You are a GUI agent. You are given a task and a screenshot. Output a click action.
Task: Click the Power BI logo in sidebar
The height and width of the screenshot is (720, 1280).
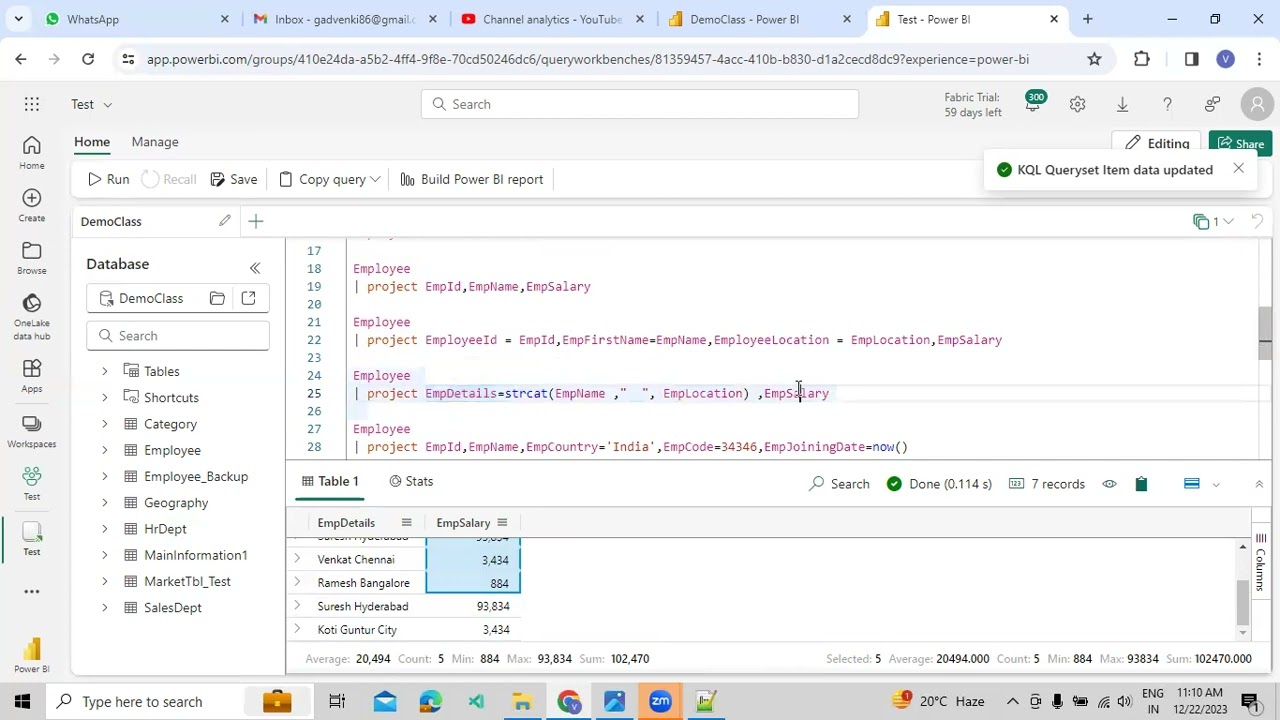(31, 655)
